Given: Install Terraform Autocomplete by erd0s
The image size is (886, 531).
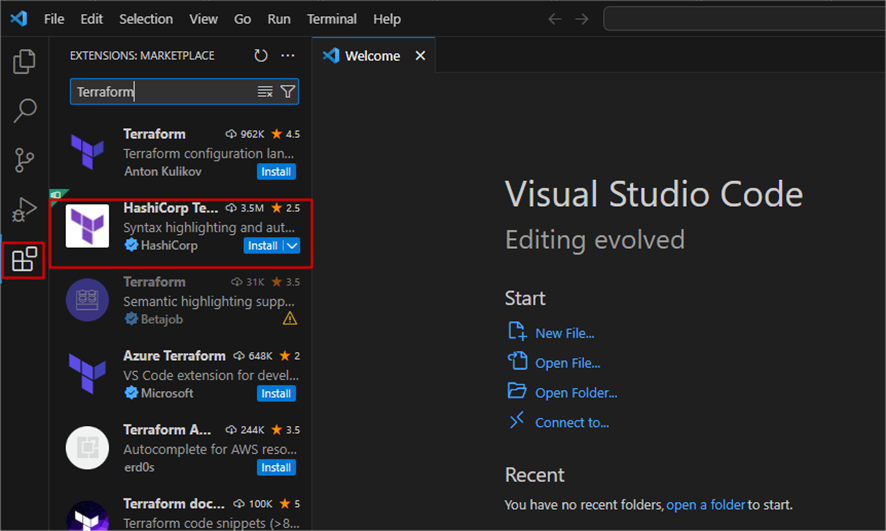Looking at the screenshot, I should [276, 468].
